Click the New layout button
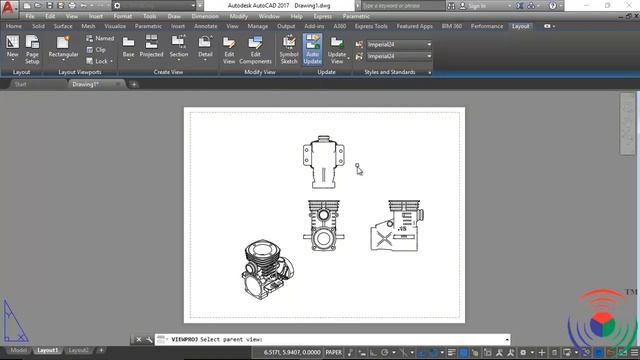The image size is (640, 360). (x=12, y=48)
